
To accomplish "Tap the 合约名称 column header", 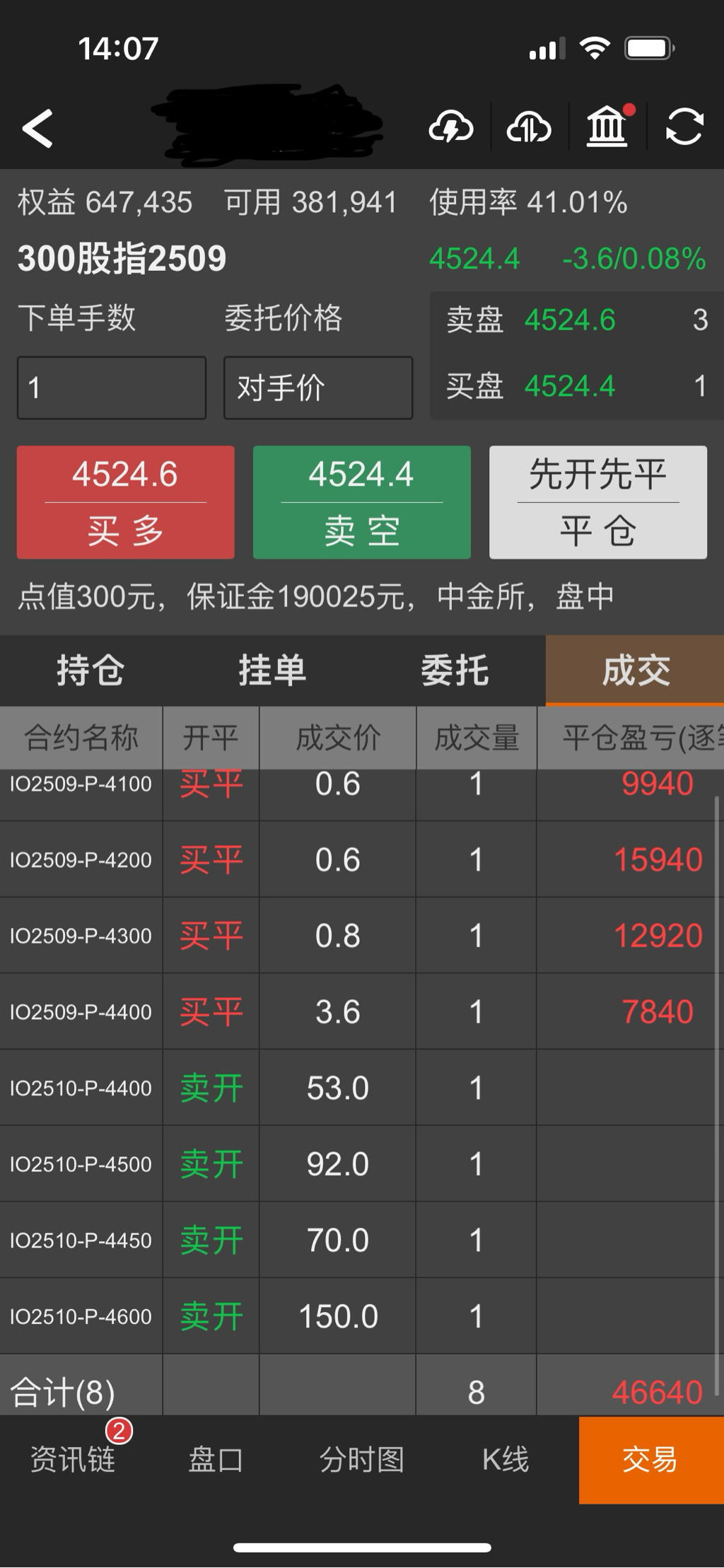I will click(81, 738).
